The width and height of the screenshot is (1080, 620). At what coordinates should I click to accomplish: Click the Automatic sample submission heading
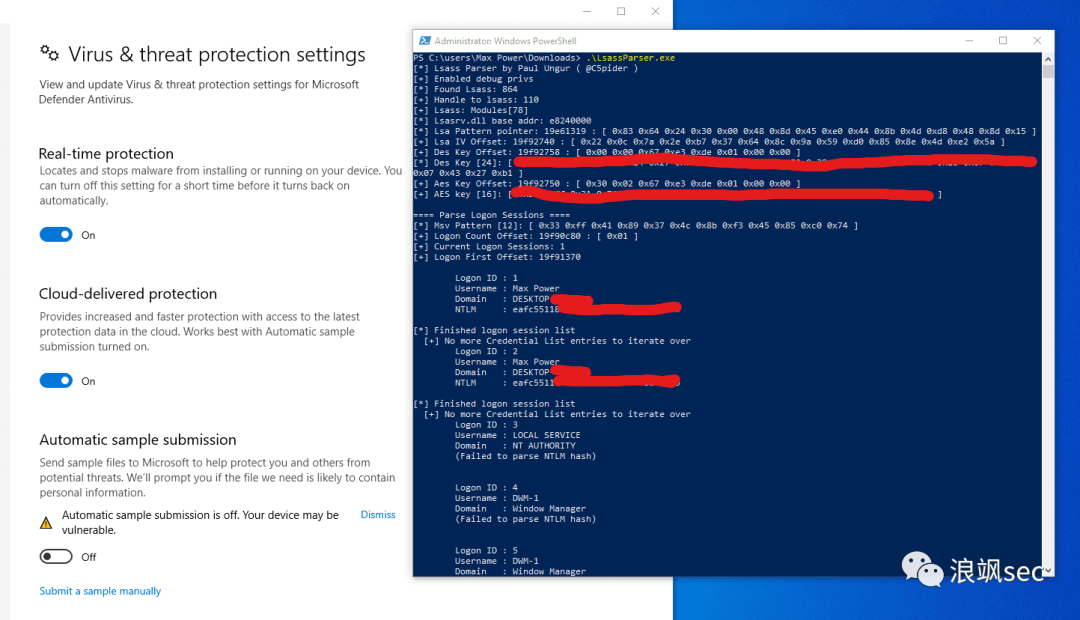138,440
